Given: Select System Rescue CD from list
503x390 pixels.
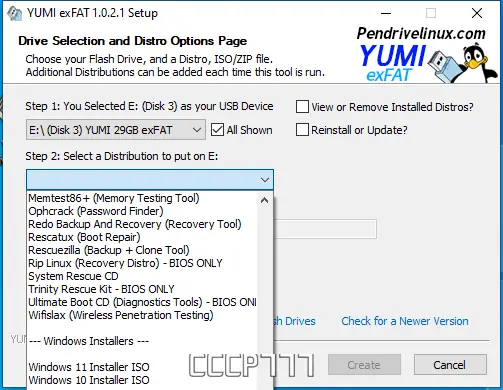Looking at the screenshot, I should (142, 276).
